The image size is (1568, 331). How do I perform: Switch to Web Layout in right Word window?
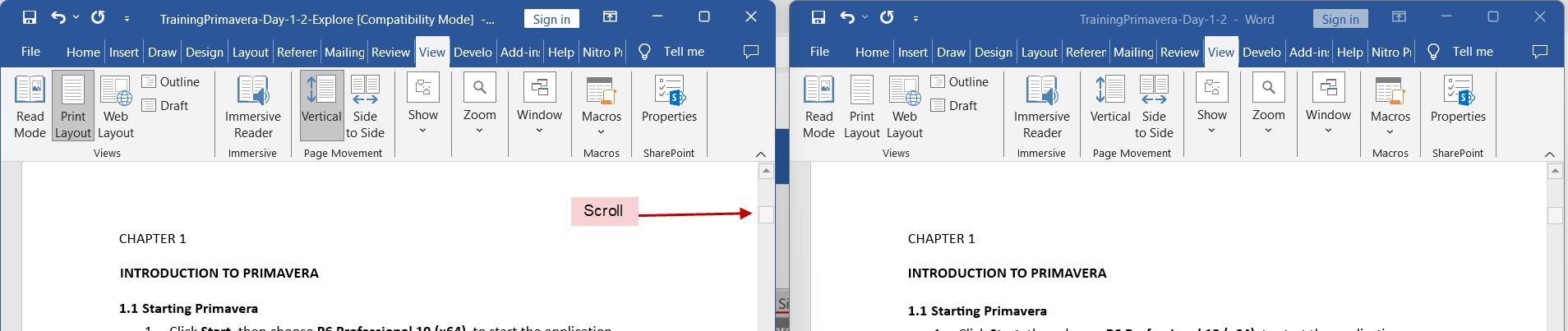pos(904,107)
